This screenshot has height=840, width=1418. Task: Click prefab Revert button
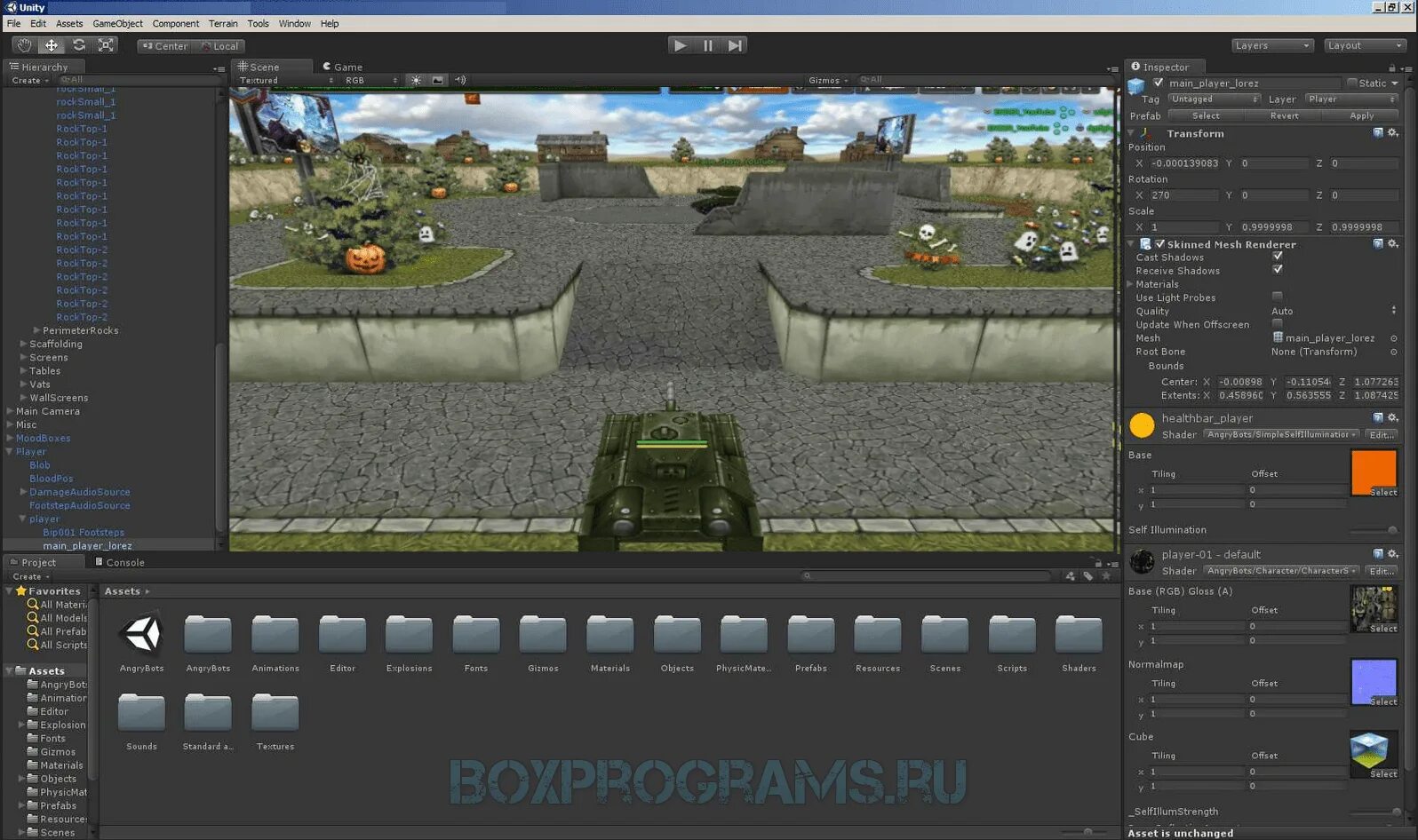pos(1284,115)
